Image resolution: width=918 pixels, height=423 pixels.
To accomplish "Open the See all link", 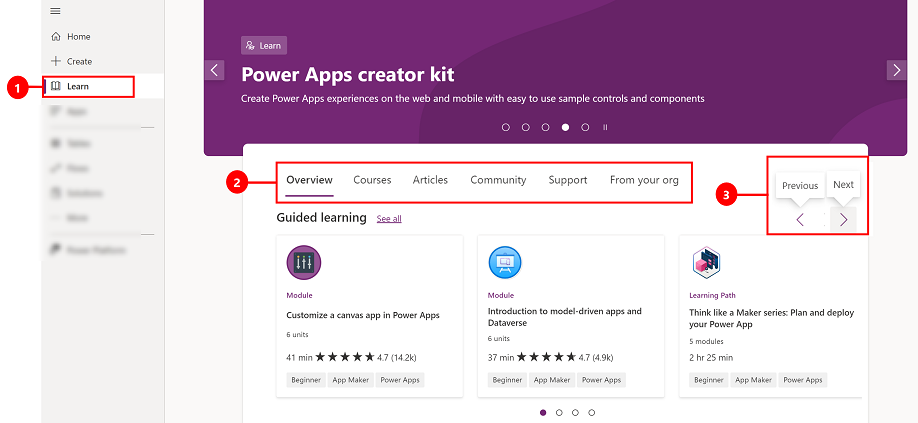I will pos(389,219).
